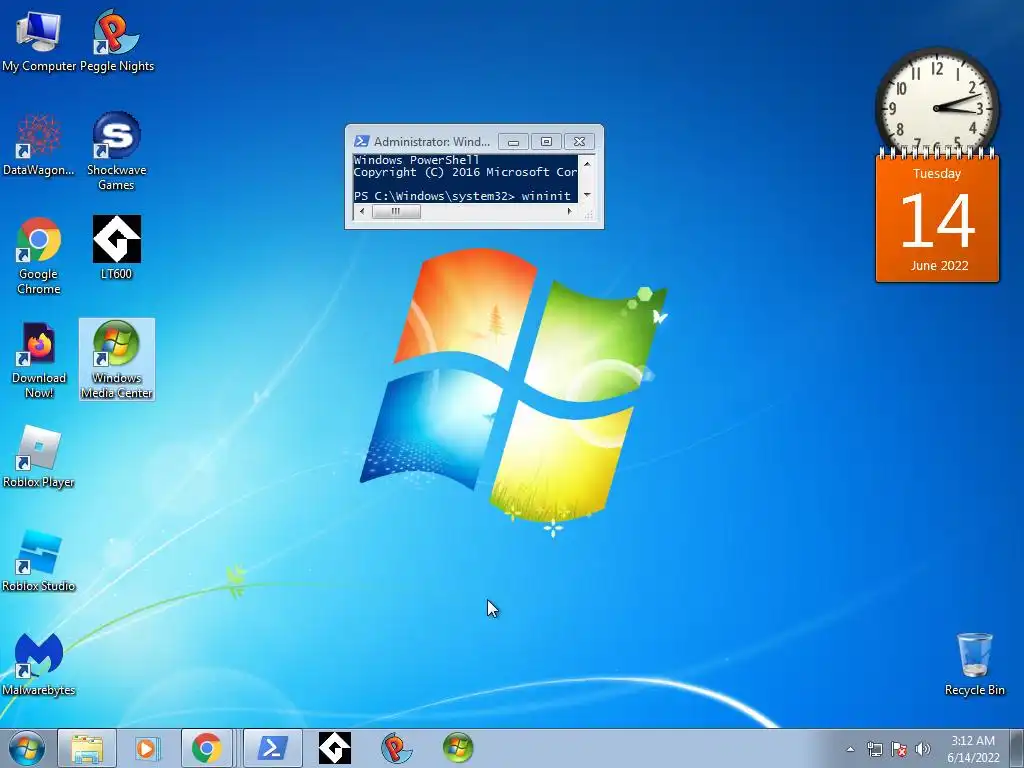Click the PowerShell vertical scroll down arrow
1024x768 pixels.
coord(586,195)
